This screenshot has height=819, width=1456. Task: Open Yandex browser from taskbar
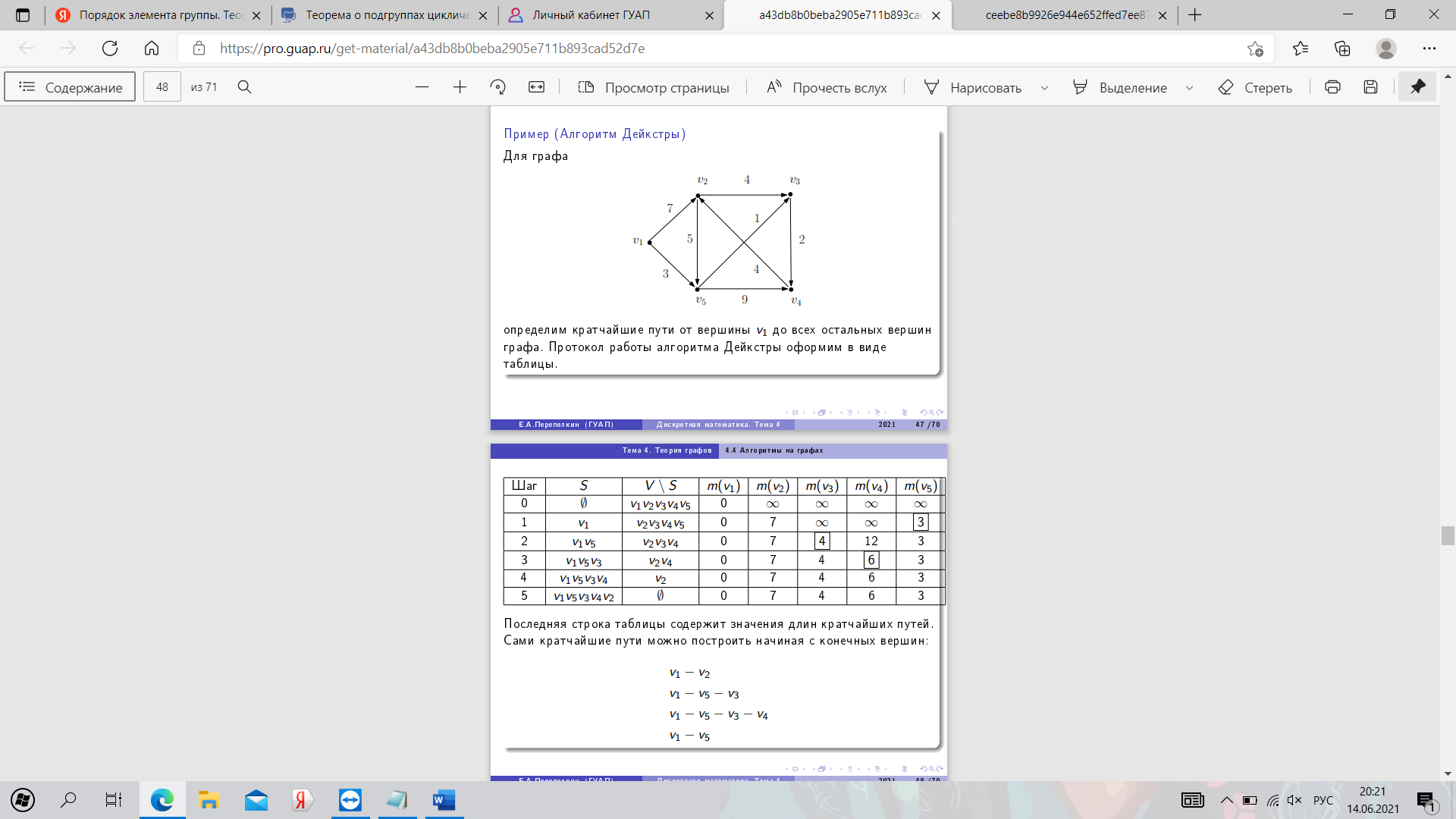coord(303,800)
